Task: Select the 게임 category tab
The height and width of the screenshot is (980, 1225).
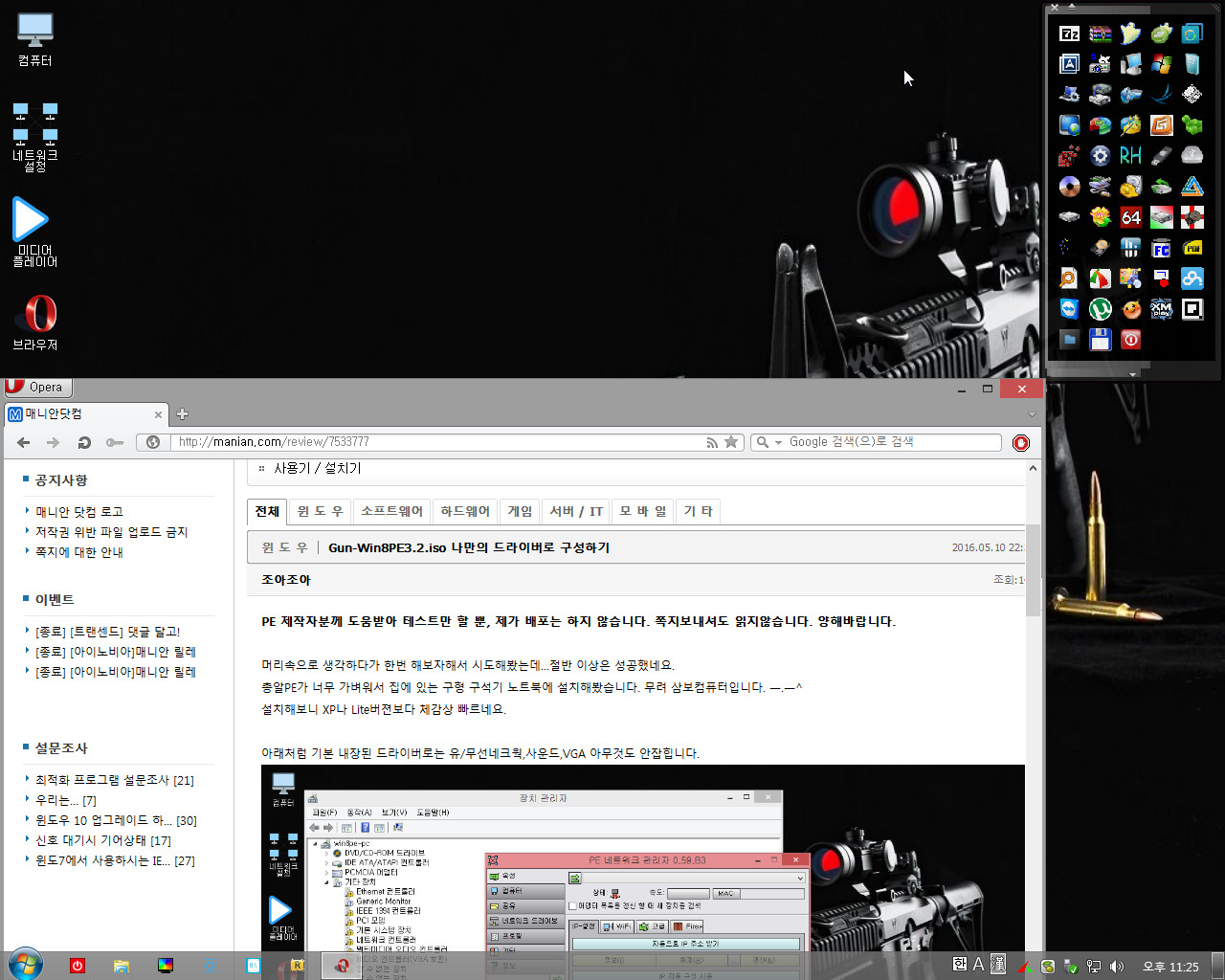Action: 520,511
